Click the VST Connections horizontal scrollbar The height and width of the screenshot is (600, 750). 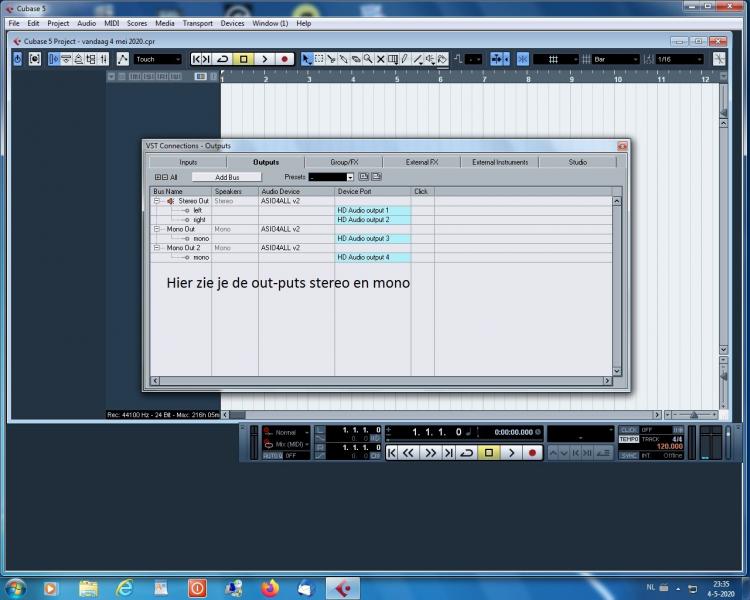tap(381, 381)
